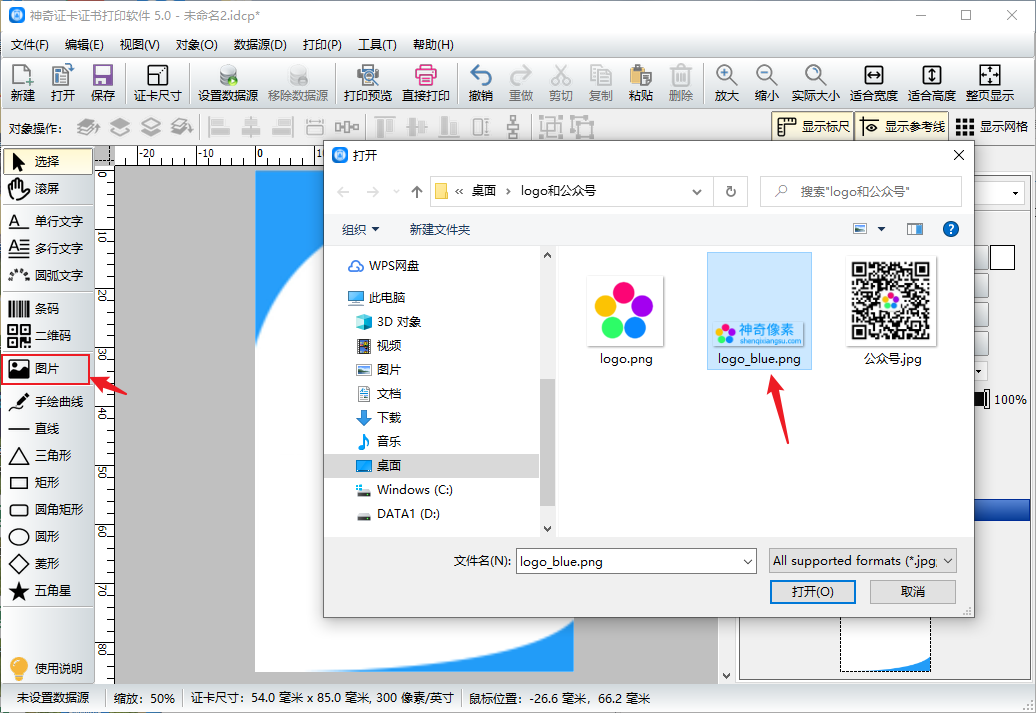Toggle 显示网格 grid display
The height and width of the screenshot is (713, 1036).
click(991, 127)
